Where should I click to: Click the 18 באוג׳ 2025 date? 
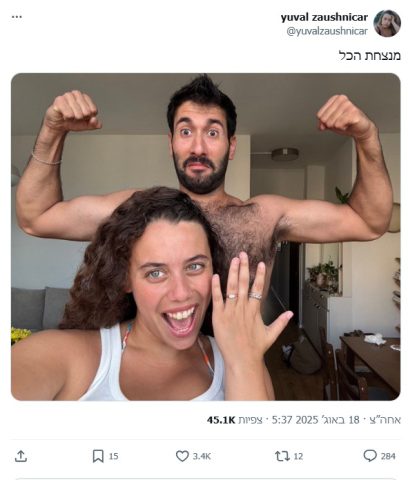point(327,420)
